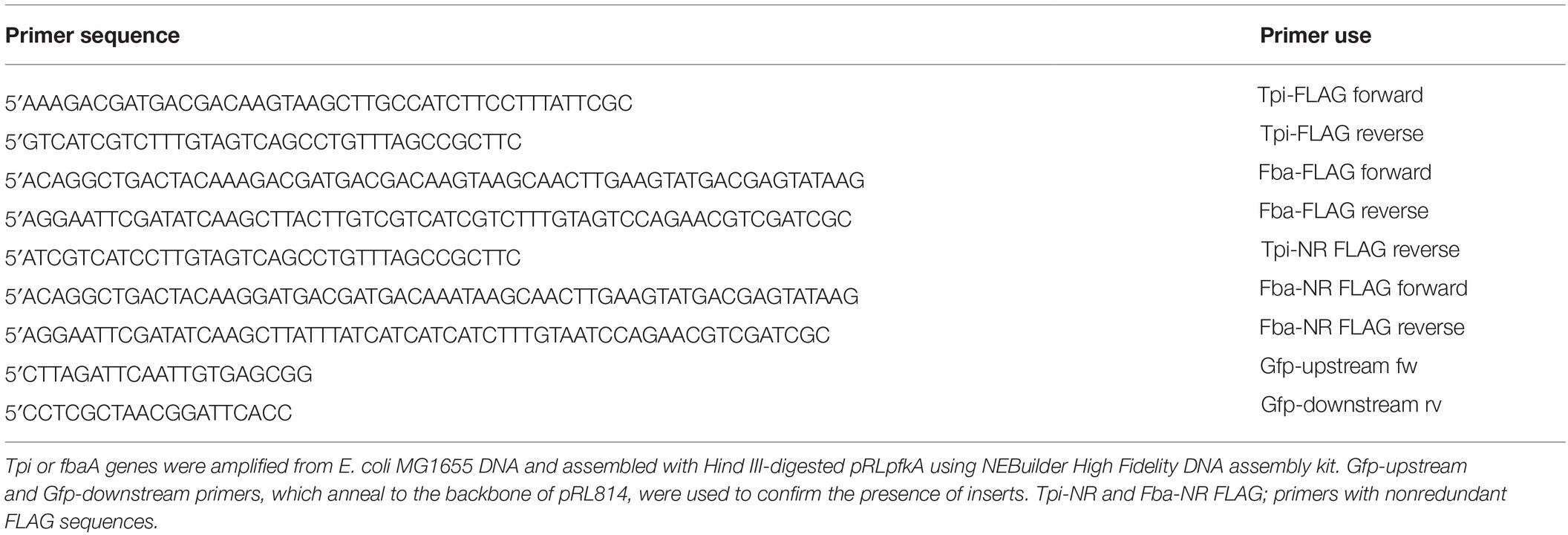
Task: Click the sequence starting 5′ACAGGCTGACTACAAAGACG
Action: pyautogui.click(x=434, y=181)
